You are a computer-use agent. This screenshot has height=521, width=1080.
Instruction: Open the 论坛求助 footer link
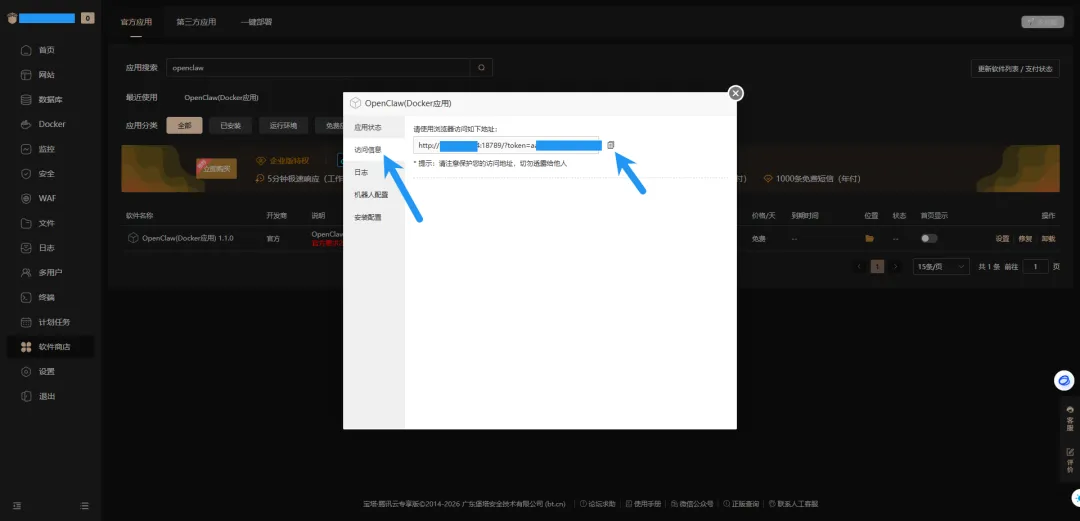coord(597,504)
